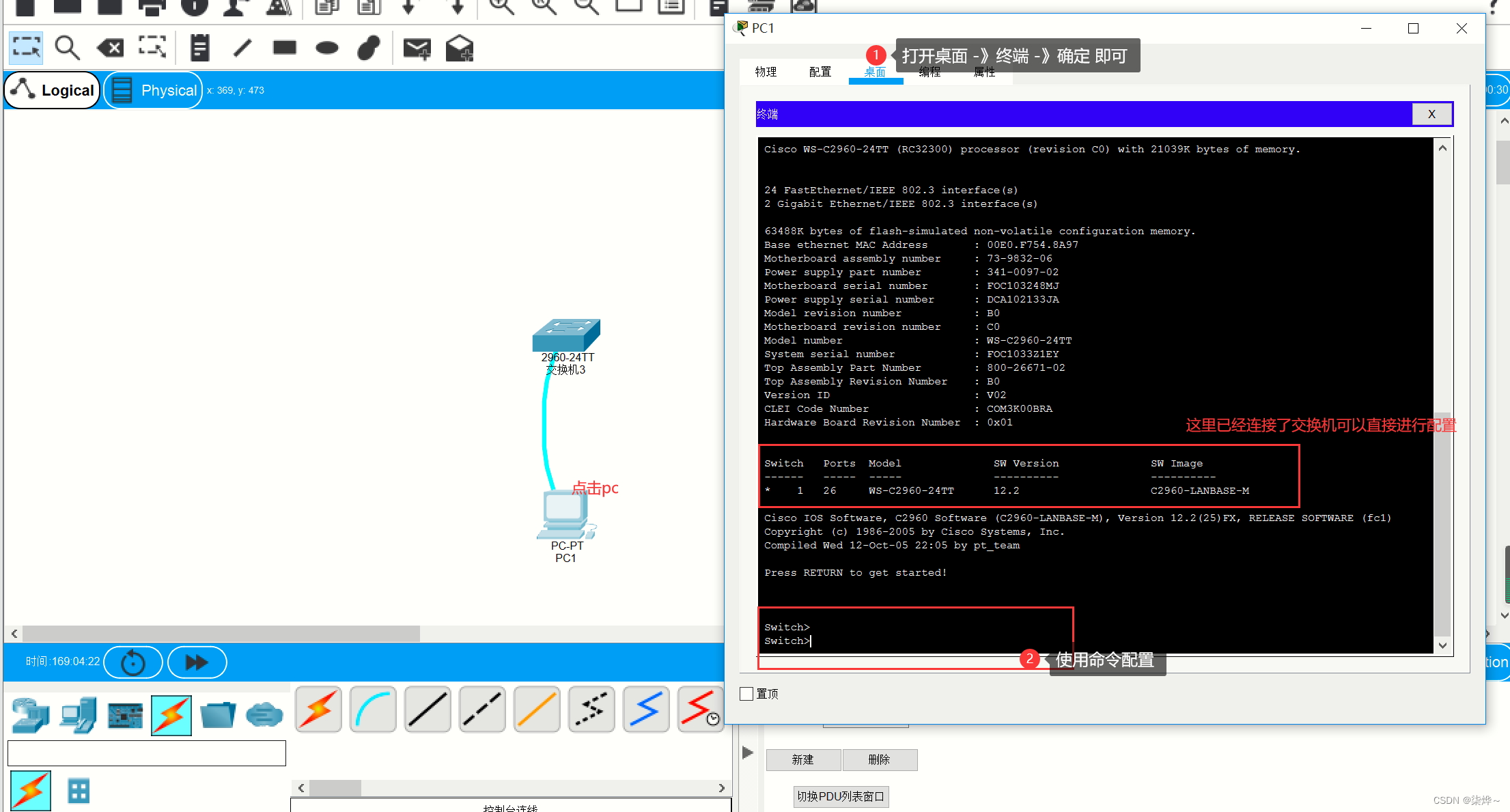Choose Components category

[125, 715]
